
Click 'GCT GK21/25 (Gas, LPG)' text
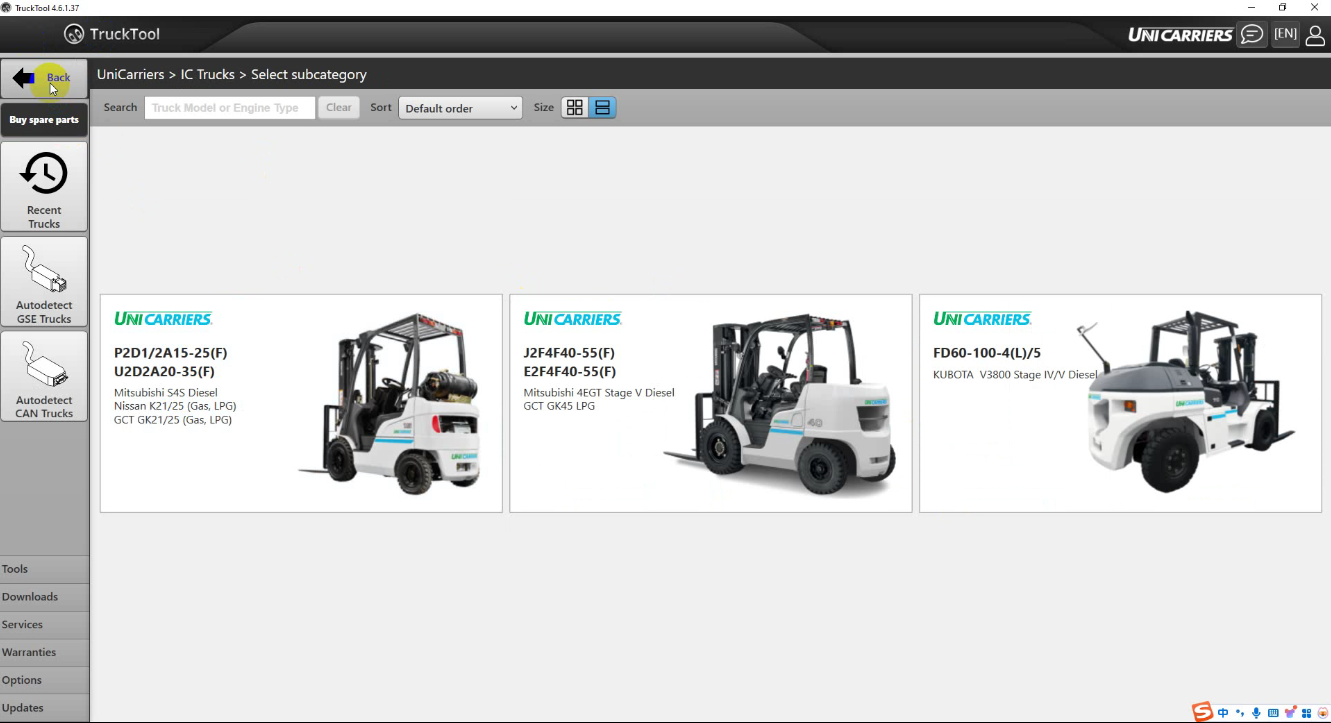coord(173,420)
